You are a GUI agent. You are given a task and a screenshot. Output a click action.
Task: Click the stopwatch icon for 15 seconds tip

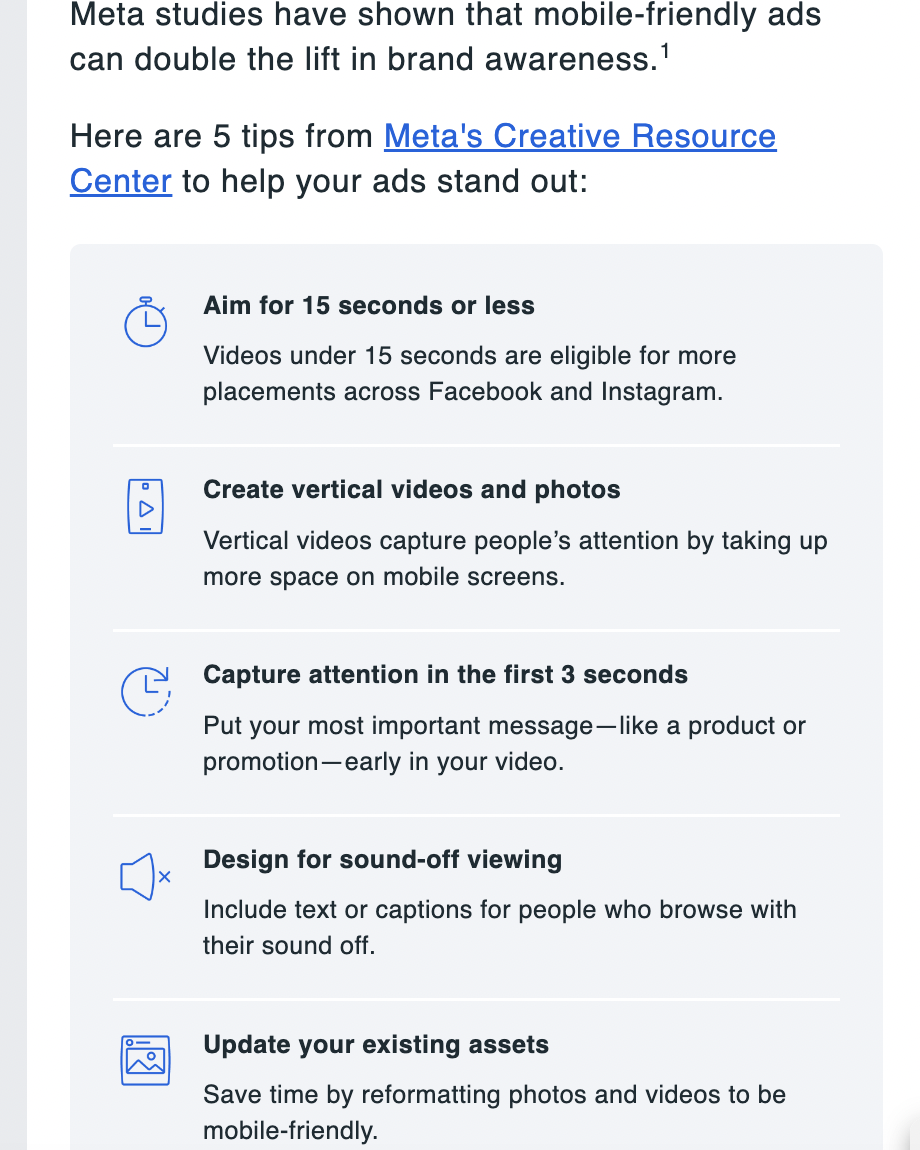145,322
